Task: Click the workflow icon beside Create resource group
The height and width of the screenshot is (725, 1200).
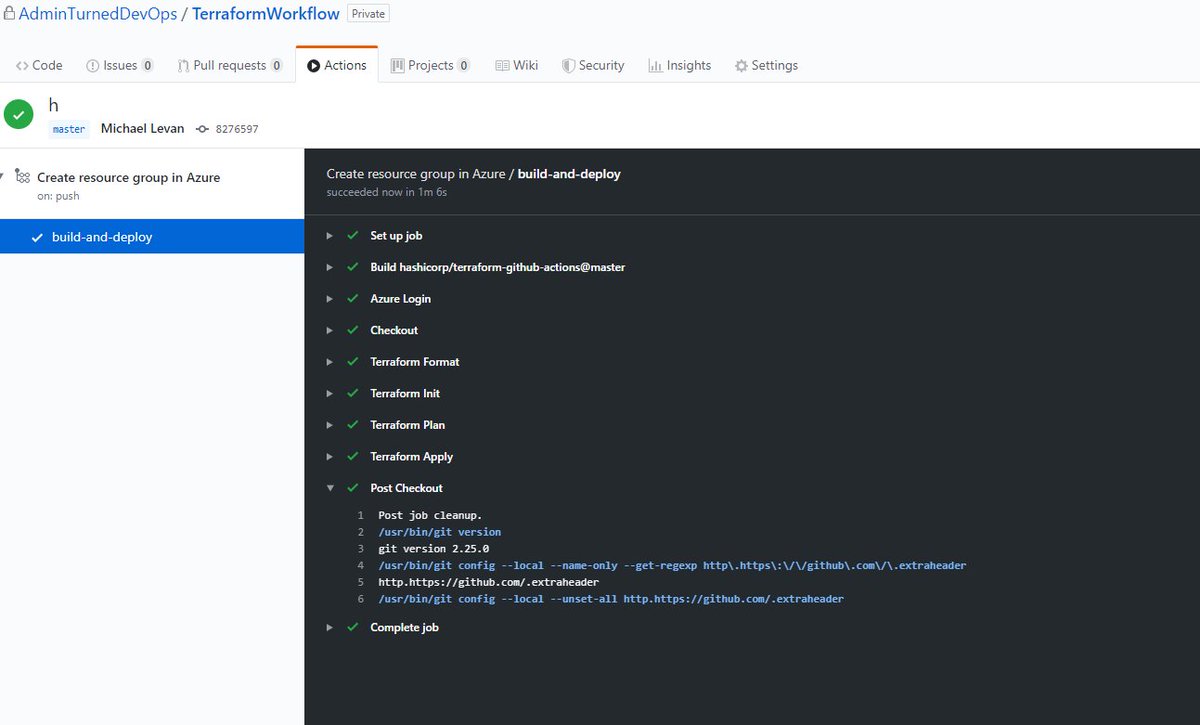Action: point(22,176)
